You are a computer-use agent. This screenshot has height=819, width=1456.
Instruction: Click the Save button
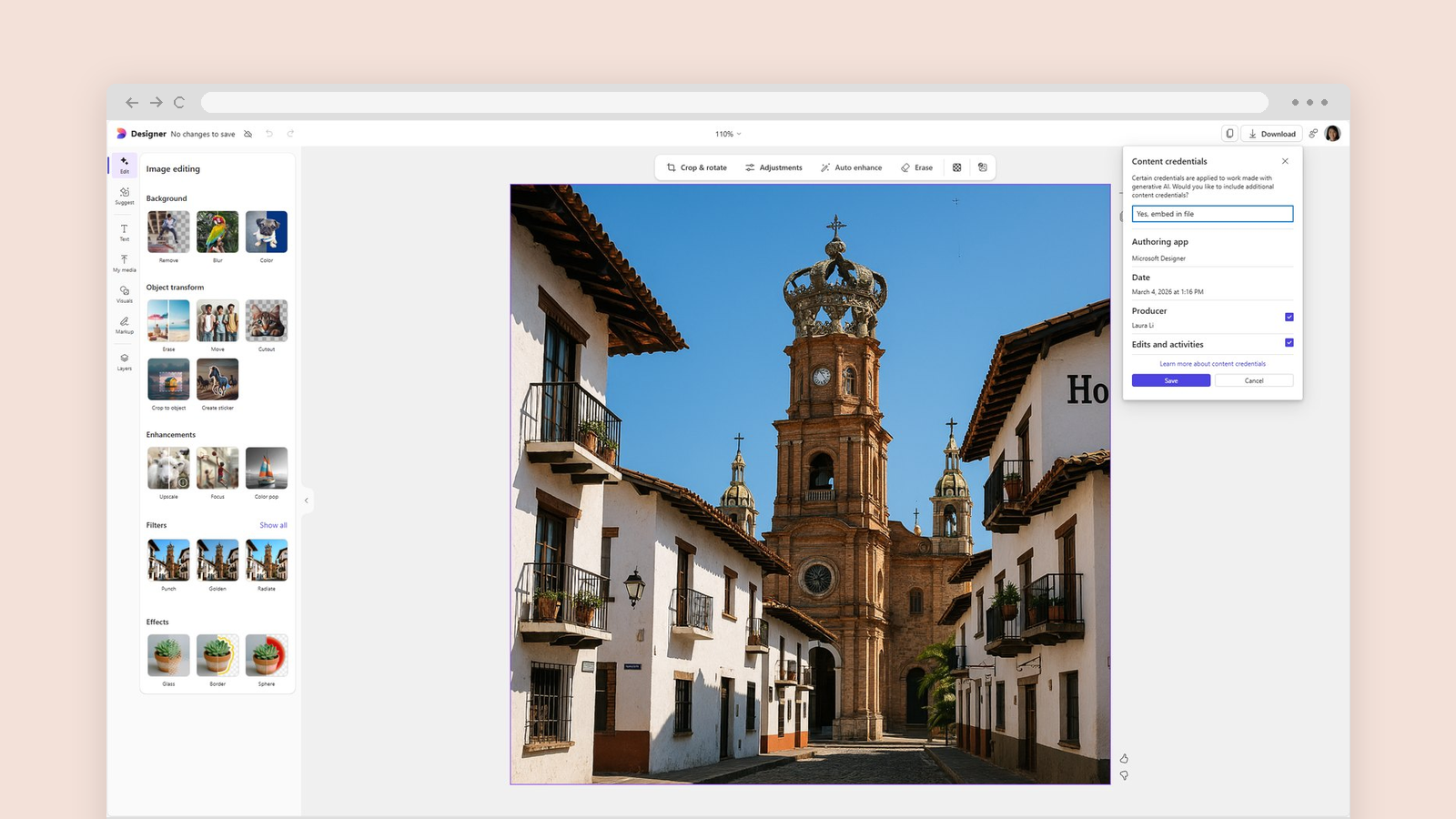(x=1171, y=380)
